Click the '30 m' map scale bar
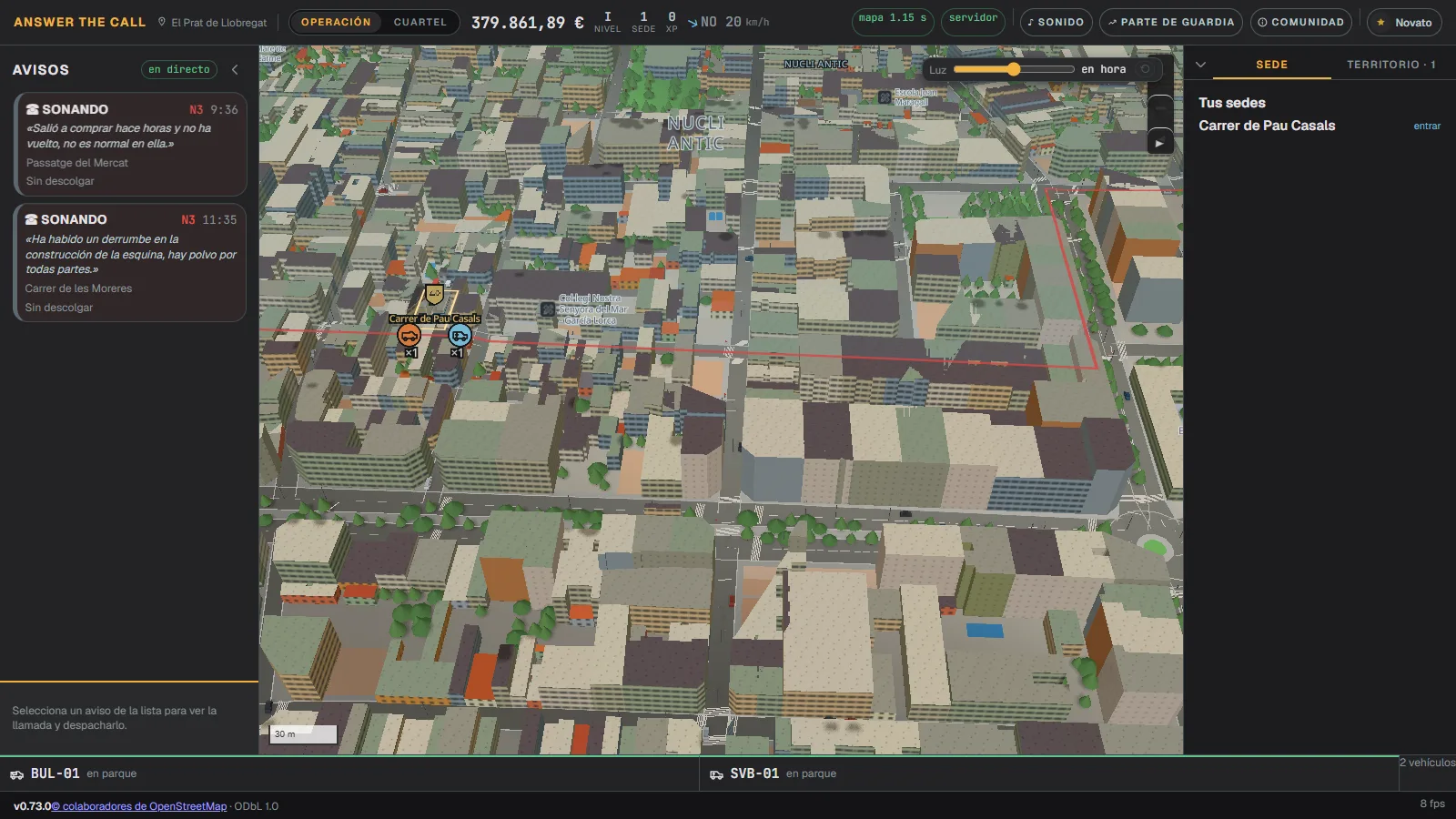1456x819 pixels. [x=304, y=733]
